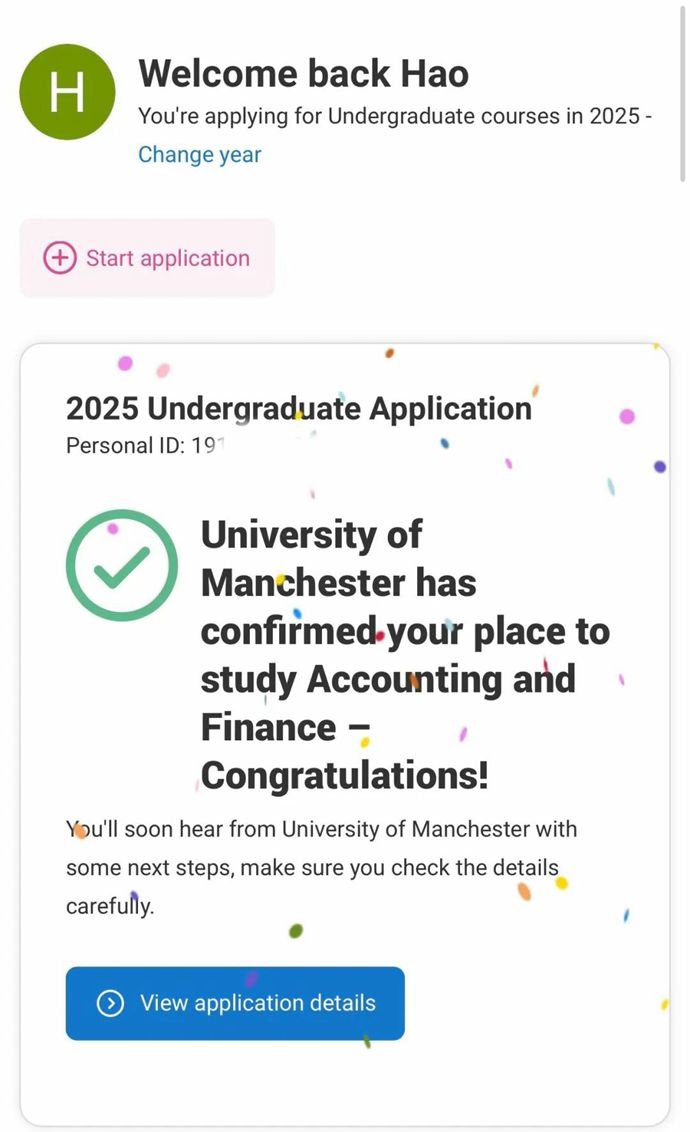Click the pink confetti dot right of the application title
The image size is (690, 1132).
pyautogui.click(x=627, y=416)
